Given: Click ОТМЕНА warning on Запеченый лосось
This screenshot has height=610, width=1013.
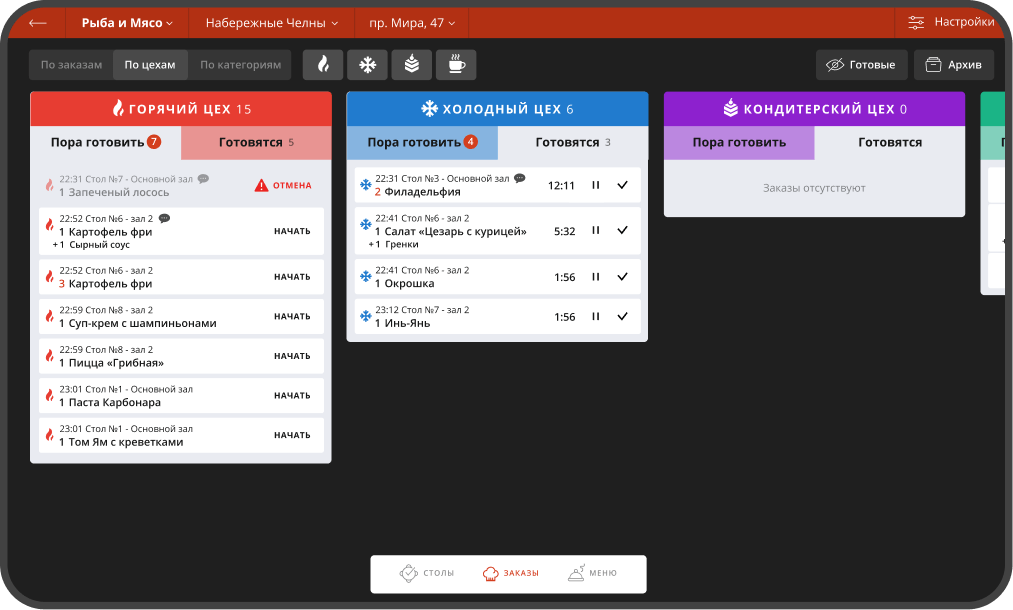Looking at the screenshot, I should pos(283,185).
